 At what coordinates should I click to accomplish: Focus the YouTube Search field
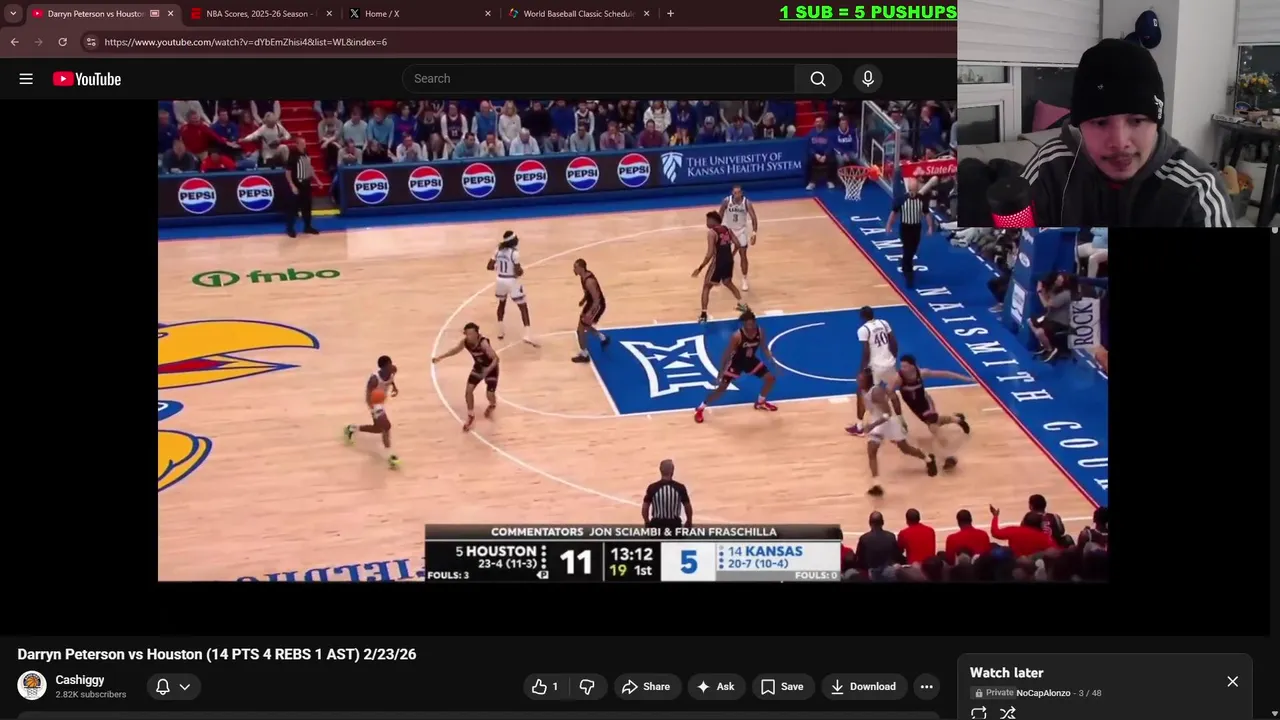[x=599, y=79]
